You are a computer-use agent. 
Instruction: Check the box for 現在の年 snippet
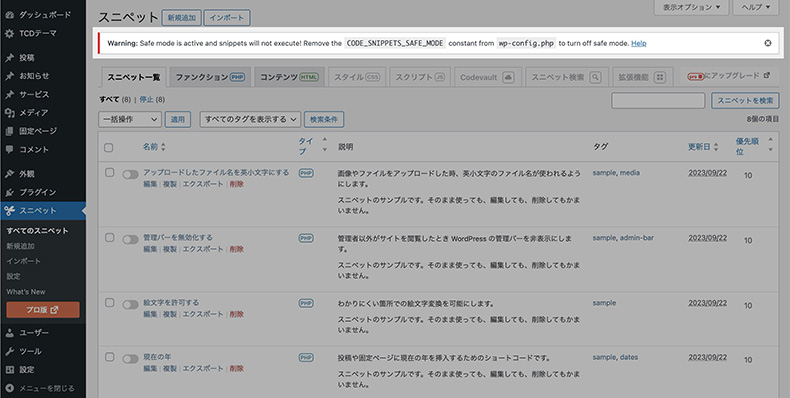tap(109, 357)
